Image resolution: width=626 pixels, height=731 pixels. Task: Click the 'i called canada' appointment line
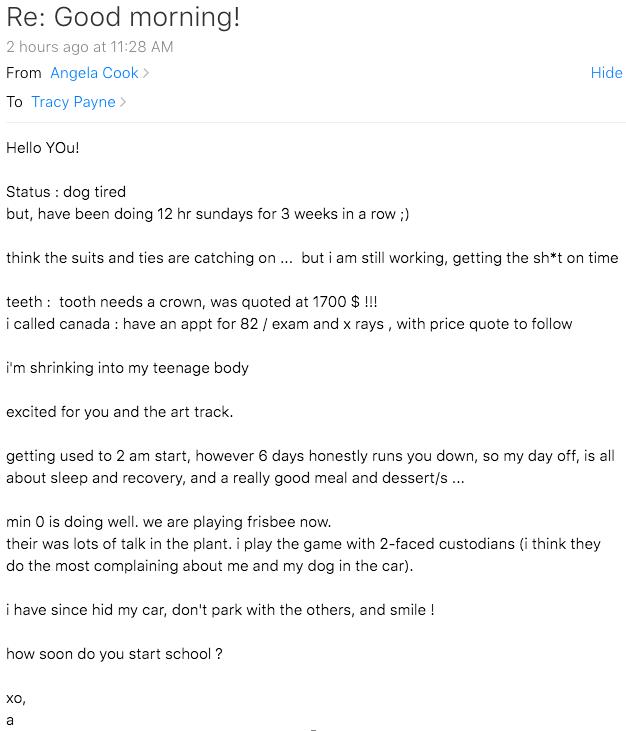[x=289, y=324]
